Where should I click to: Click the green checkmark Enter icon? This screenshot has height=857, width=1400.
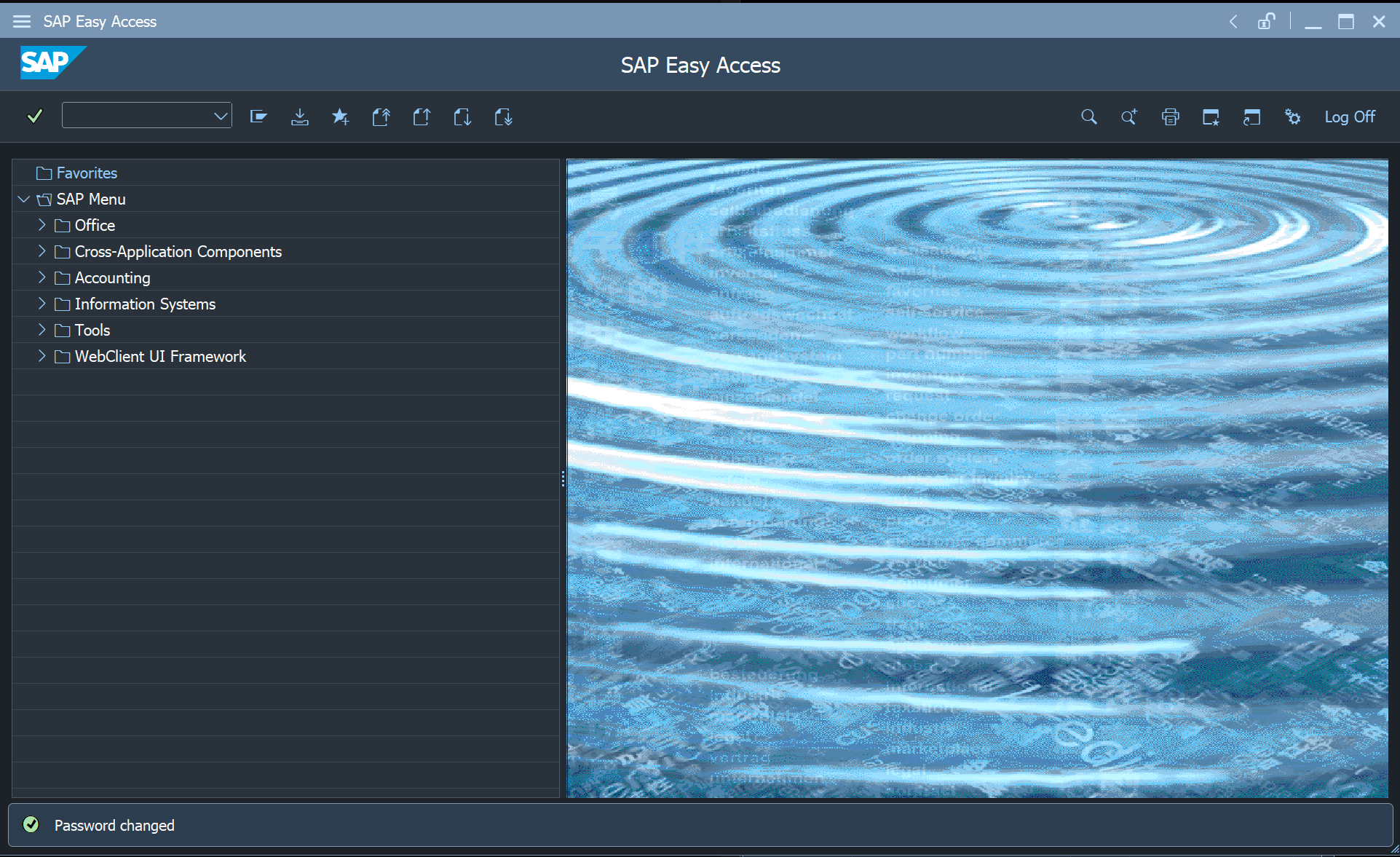34,116
